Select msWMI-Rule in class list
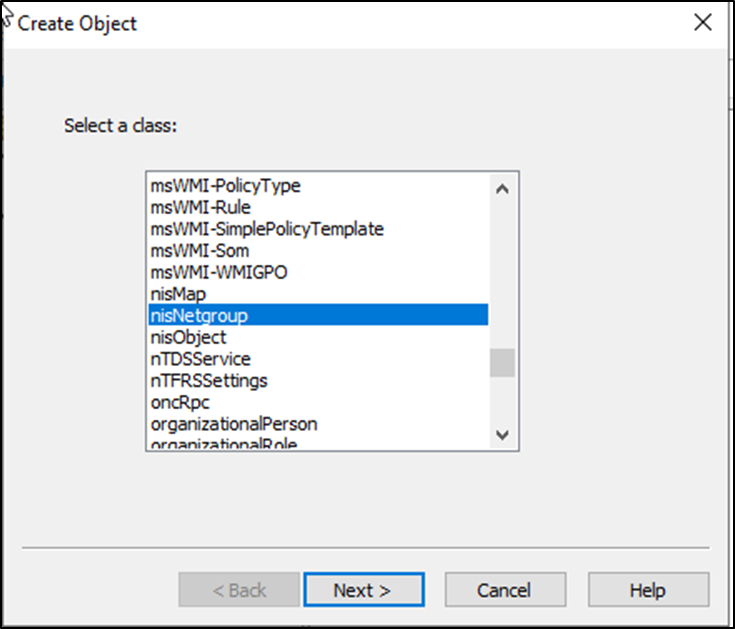This screenshot has width=735, height=629. 200,207
